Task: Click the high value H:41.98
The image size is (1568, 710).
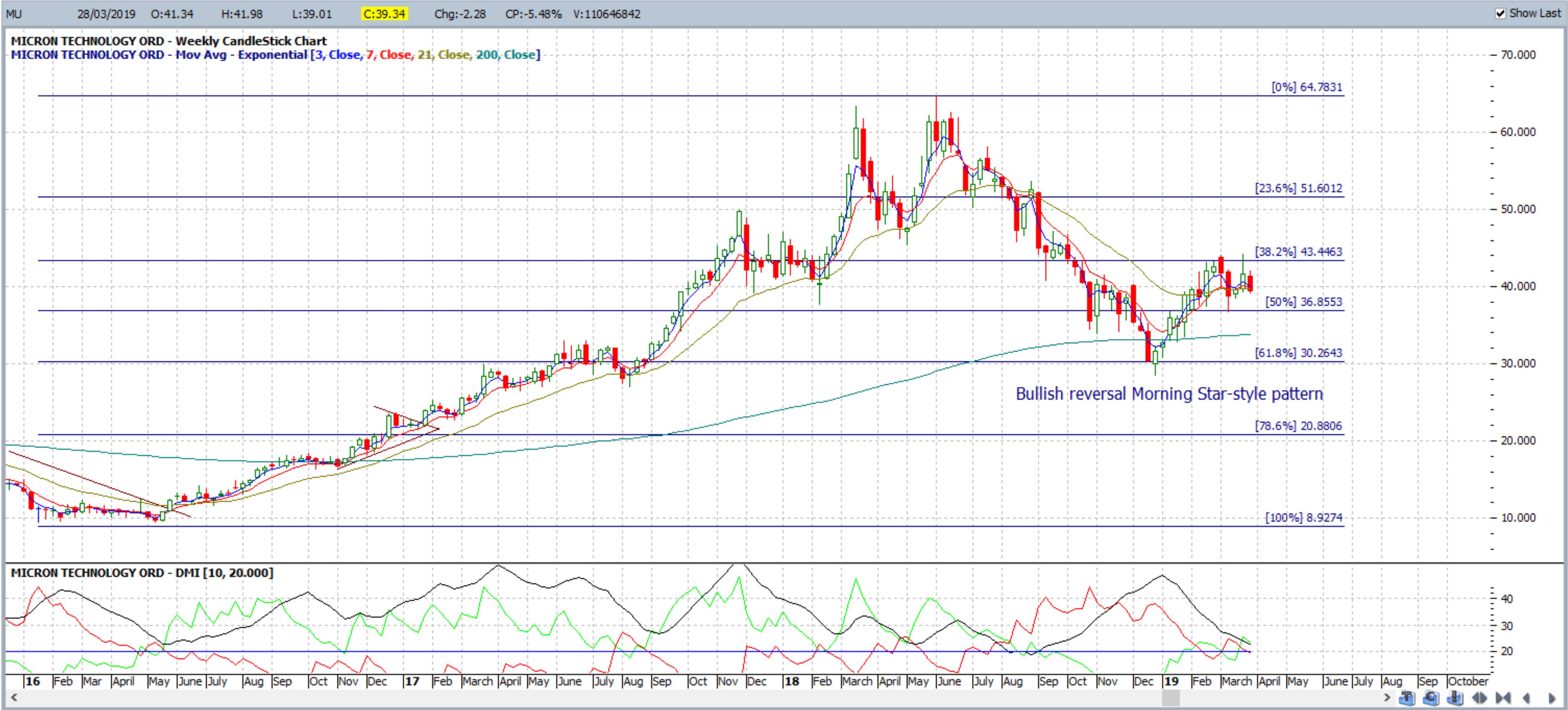Action: coord(242,13)
